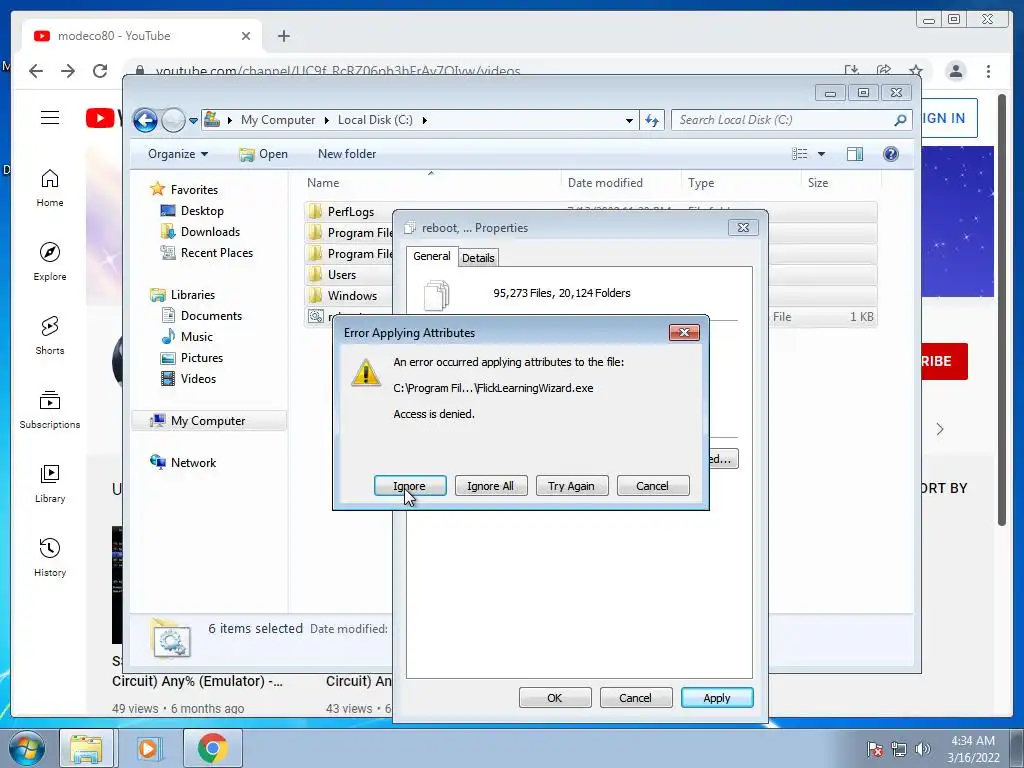The image size is (1024, 768).
Task: Open Explorer recent locations dropdown arrow
Action: pos(193,121)
